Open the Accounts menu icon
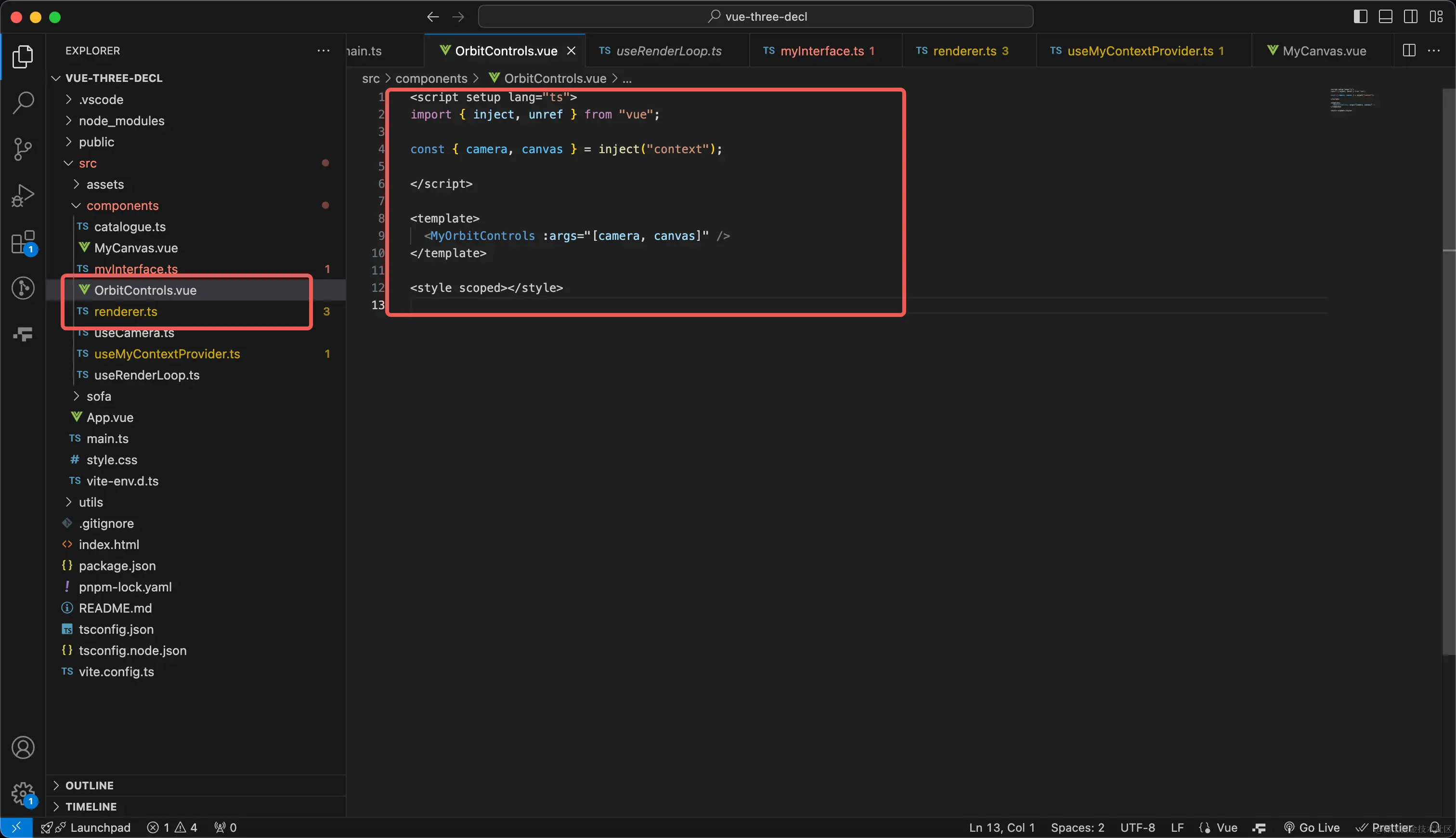1456x838 pixels. [x=23, y=747]
